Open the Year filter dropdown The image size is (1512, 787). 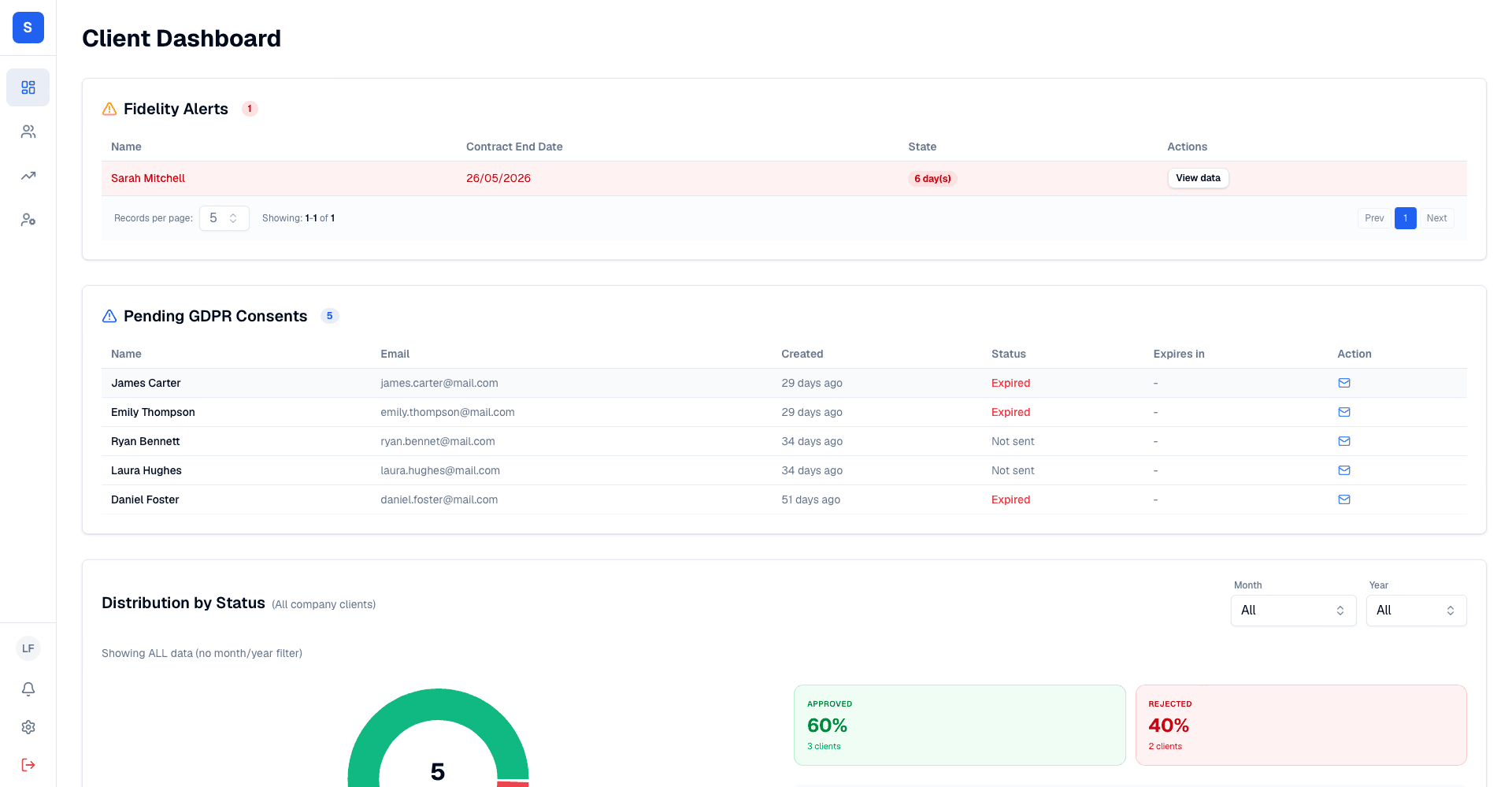point(1416,611)
